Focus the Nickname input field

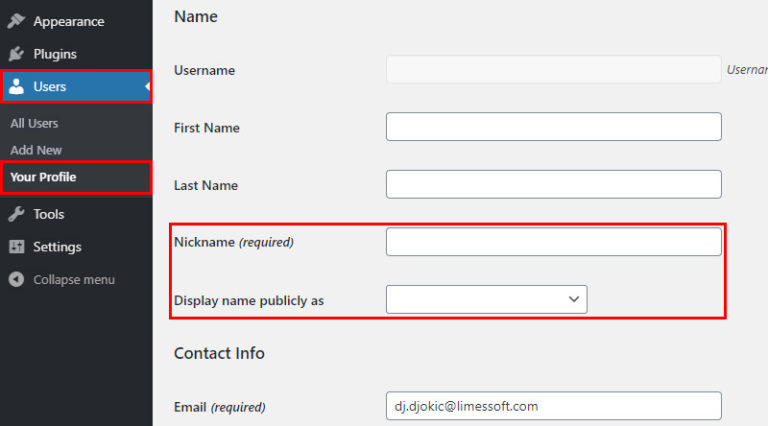(x=553, y=242)
